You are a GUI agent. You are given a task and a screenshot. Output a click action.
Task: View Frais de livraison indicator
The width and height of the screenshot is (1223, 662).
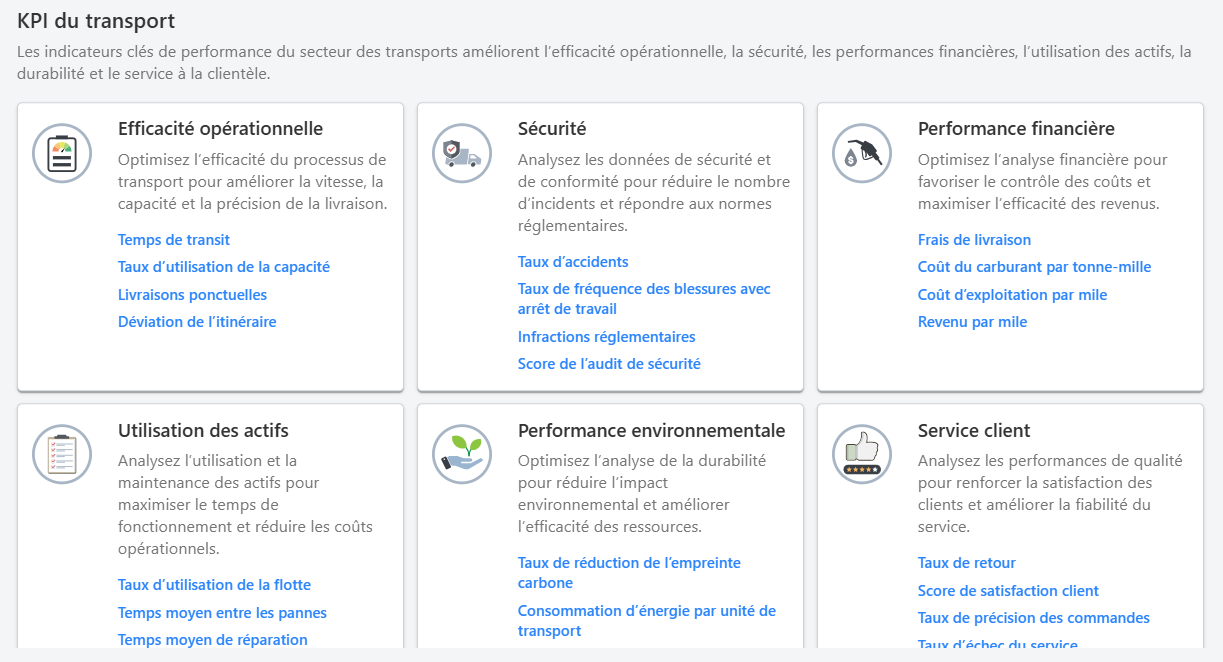pos(974,239)
